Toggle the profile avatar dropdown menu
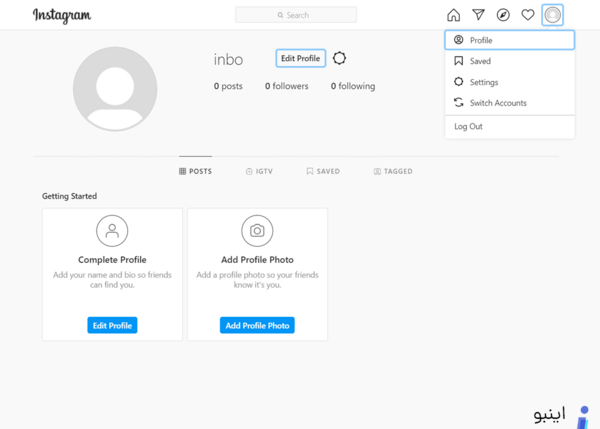 553,15
